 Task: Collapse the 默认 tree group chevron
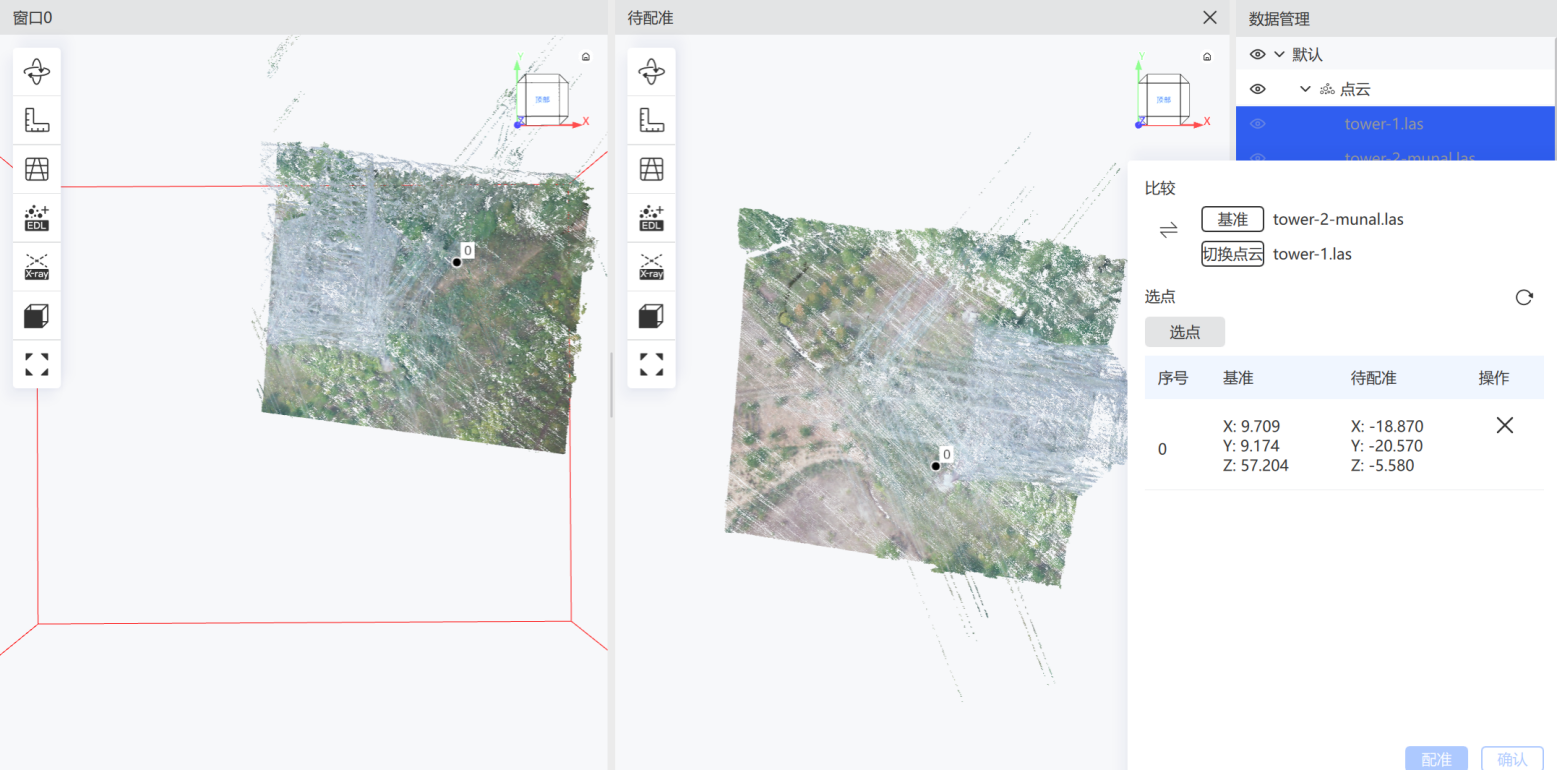tap(1279, 54)
